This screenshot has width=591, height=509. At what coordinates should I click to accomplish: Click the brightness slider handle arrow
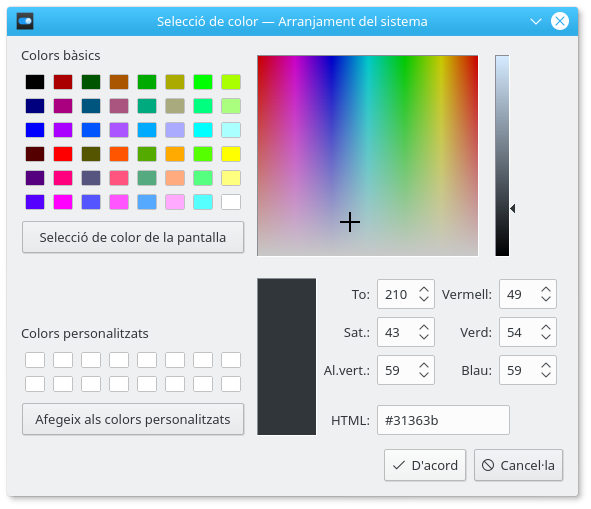point(513,208)
